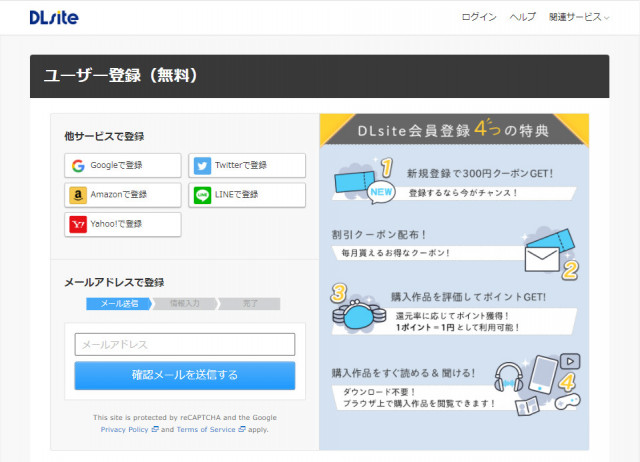Click 1ポイント=1円として利用可能! text
This screenshot has height=462, width=640.
tap(457, 327)
